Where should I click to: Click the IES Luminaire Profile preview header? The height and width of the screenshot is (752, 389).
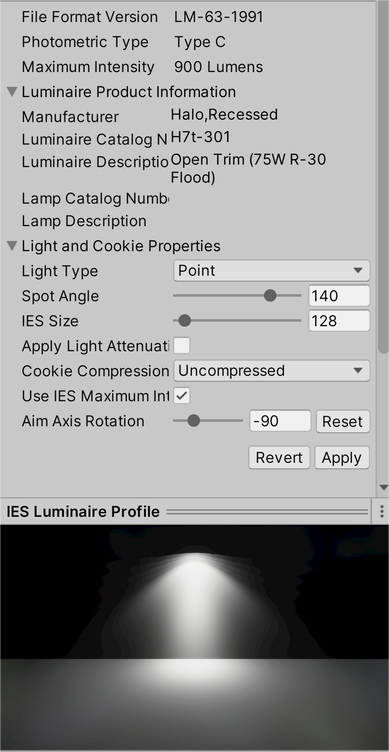coord(186,511)
